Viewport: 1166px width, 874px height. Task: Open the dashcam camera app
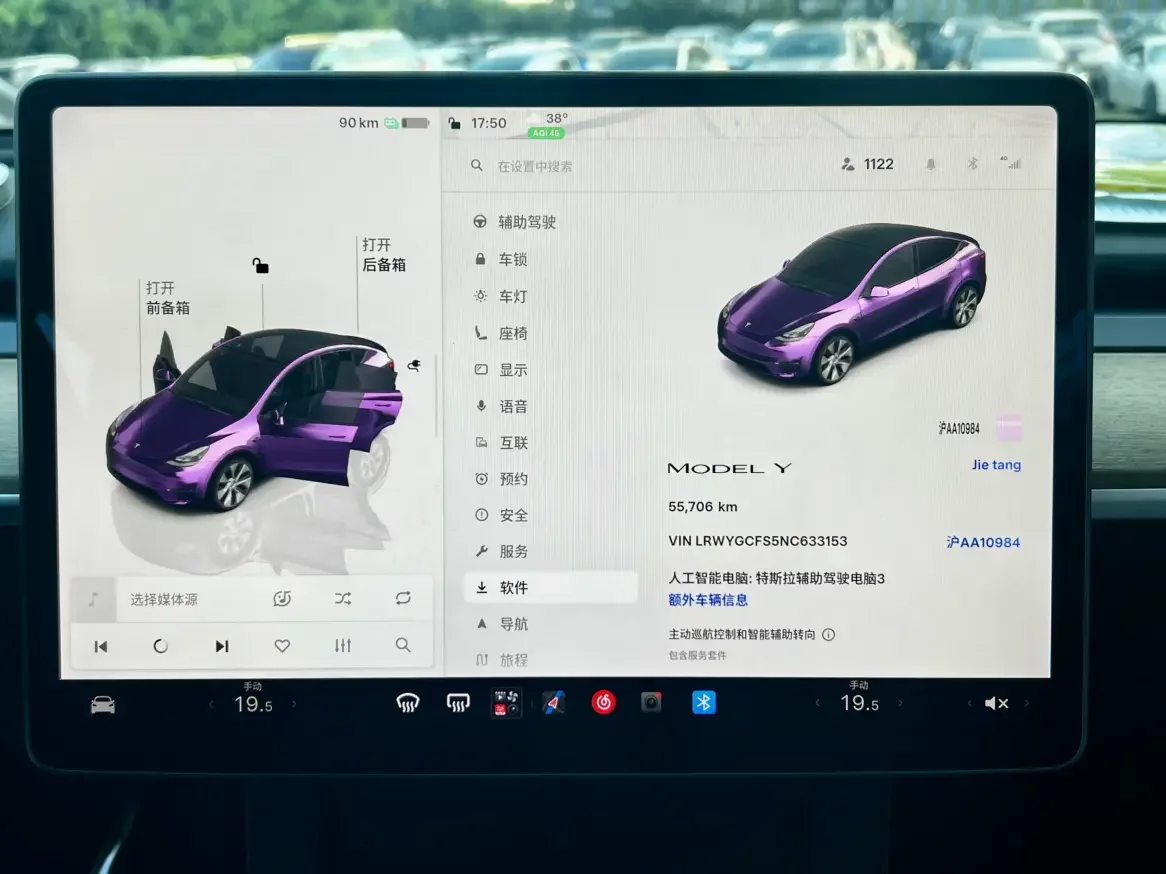pyautogui.click(x=651, y=702)
